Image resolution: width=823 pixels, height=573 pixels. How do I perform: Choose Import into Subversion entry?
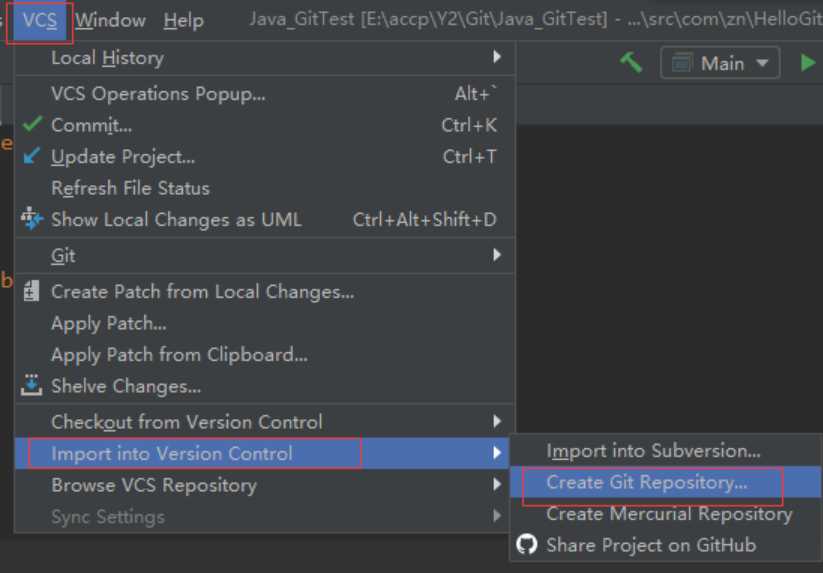pyautogui.click(x=653, y=451)
